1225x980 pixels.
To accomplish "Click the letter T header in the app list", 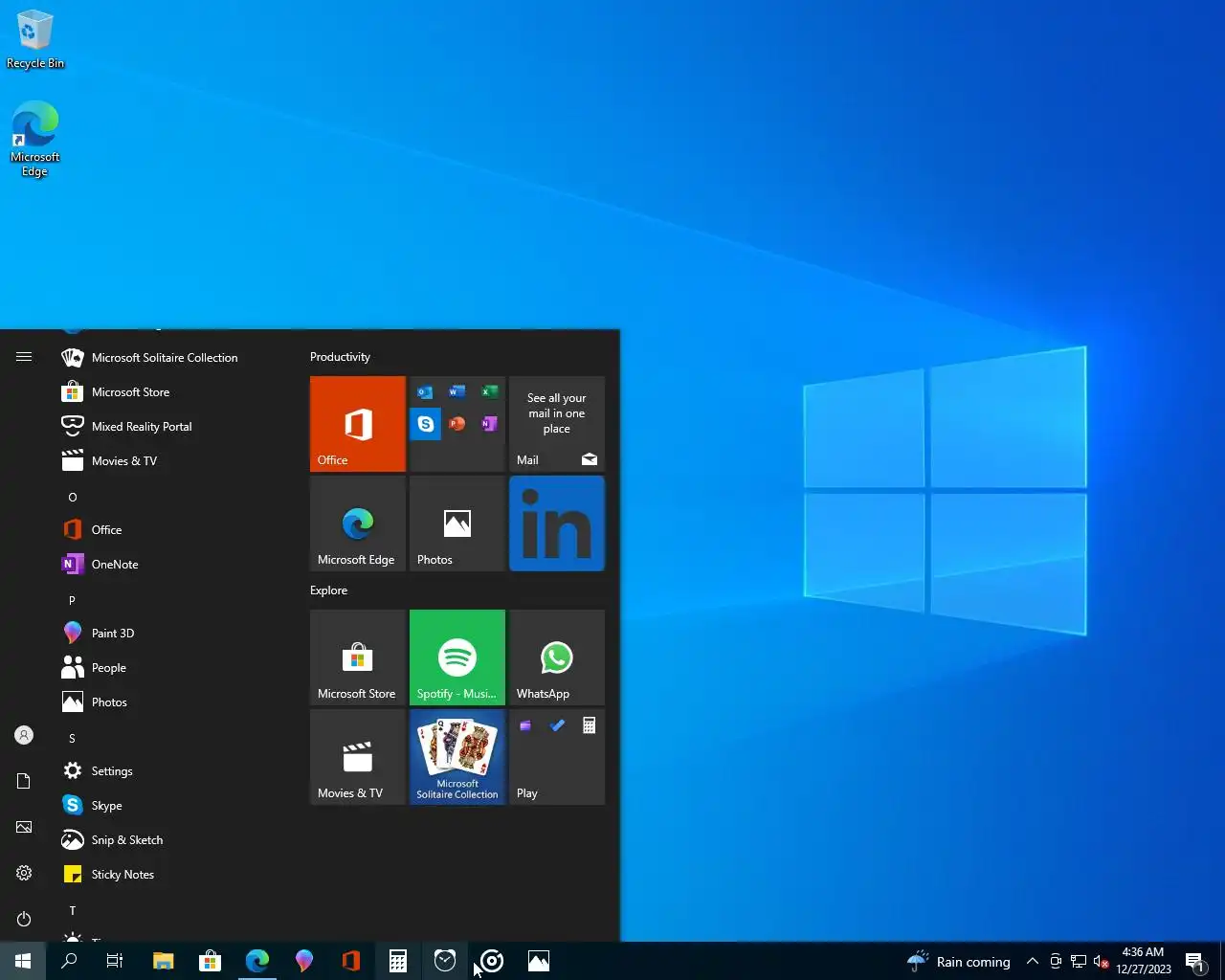I will tap(72, 911).
